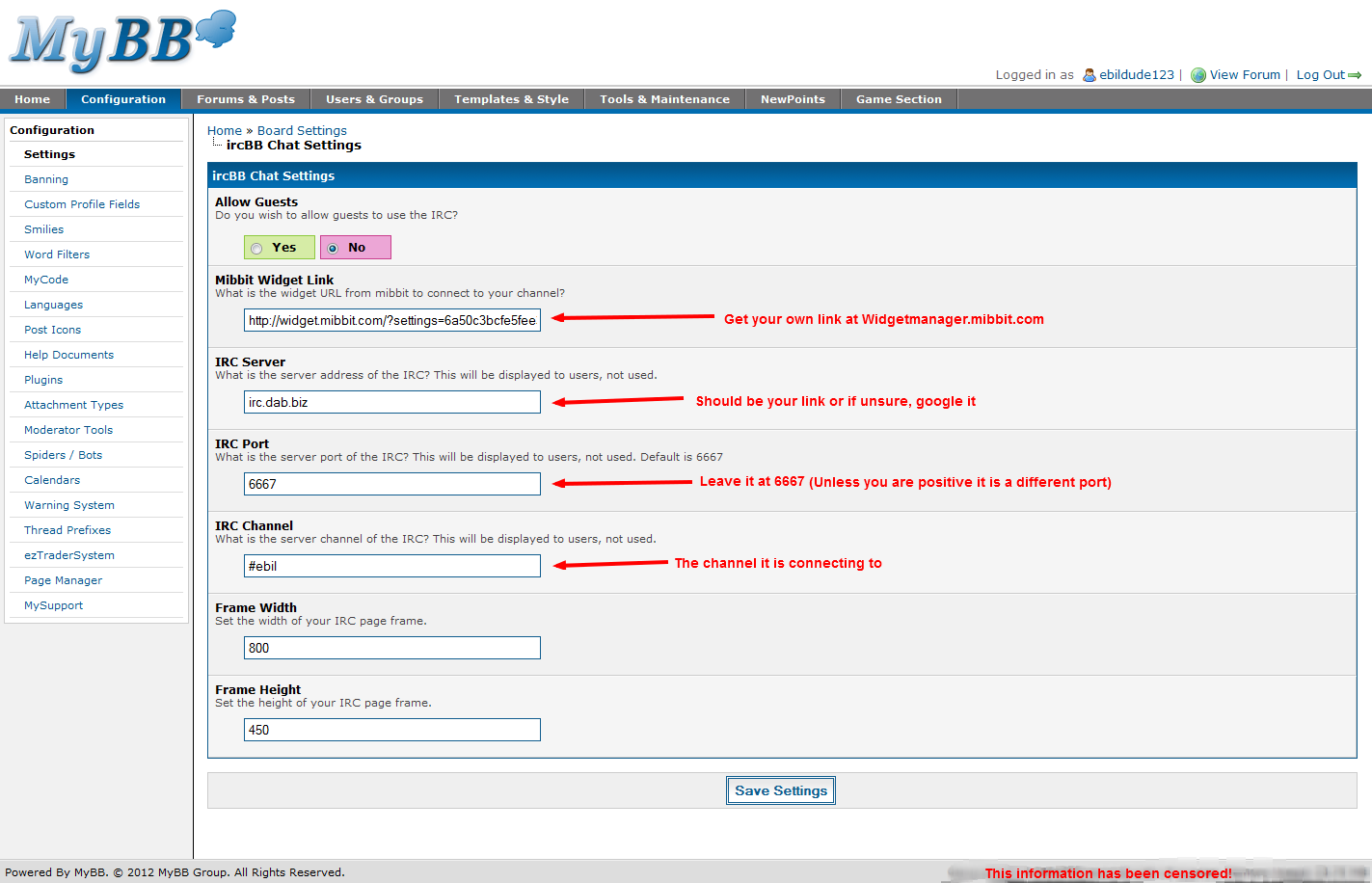The image size is (1372, 883).
Task: Select the Frame Width input field
Action: (391, 648)
